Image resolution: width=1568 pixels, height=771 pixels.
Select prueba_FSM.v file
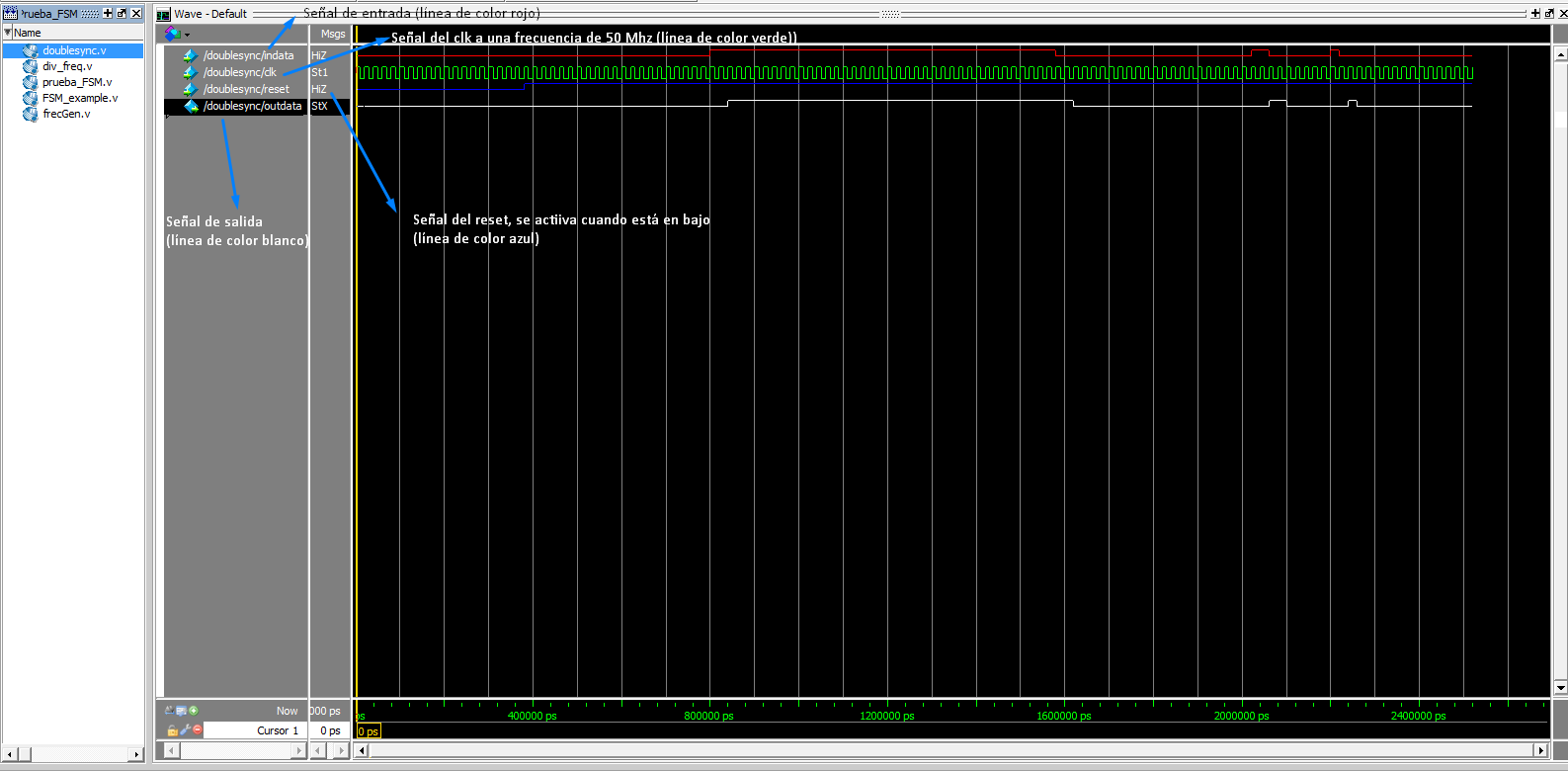[x=77, y=82]
